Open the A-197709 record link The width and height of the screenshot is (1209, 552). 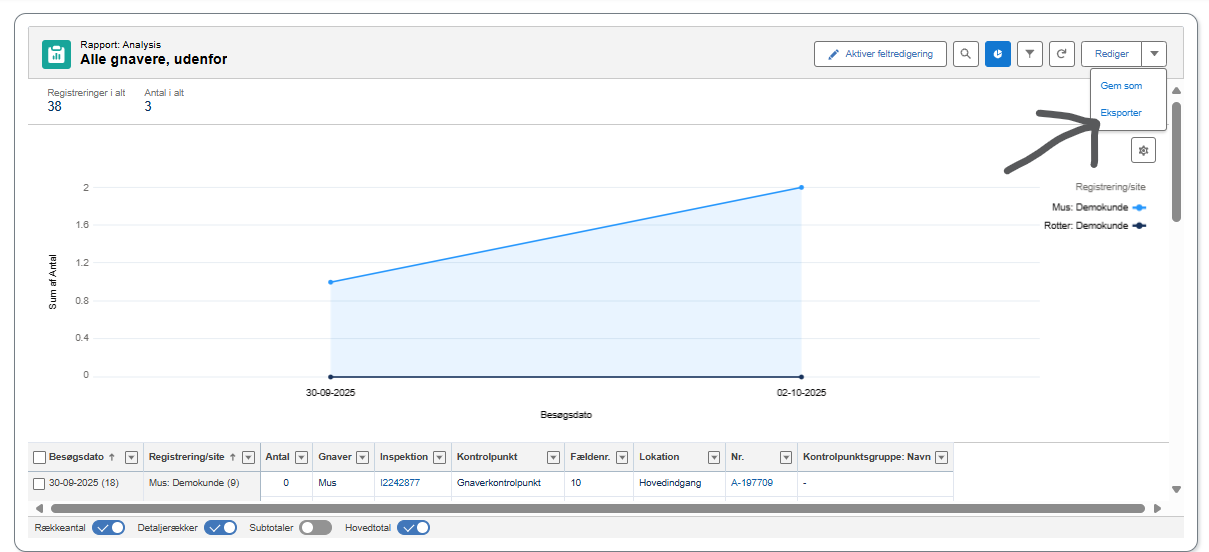click(751, 483)
